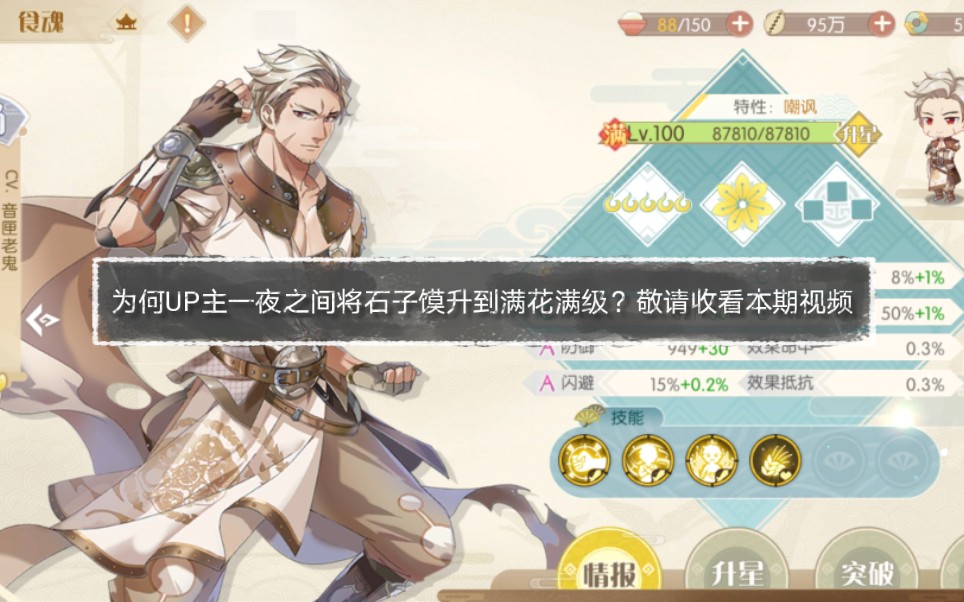Image resolution: width=964 pixels, height=602 pixels.
Task: Open the five-flame star rating diamond
Action: pyautogui.click(x=648, y=204)
